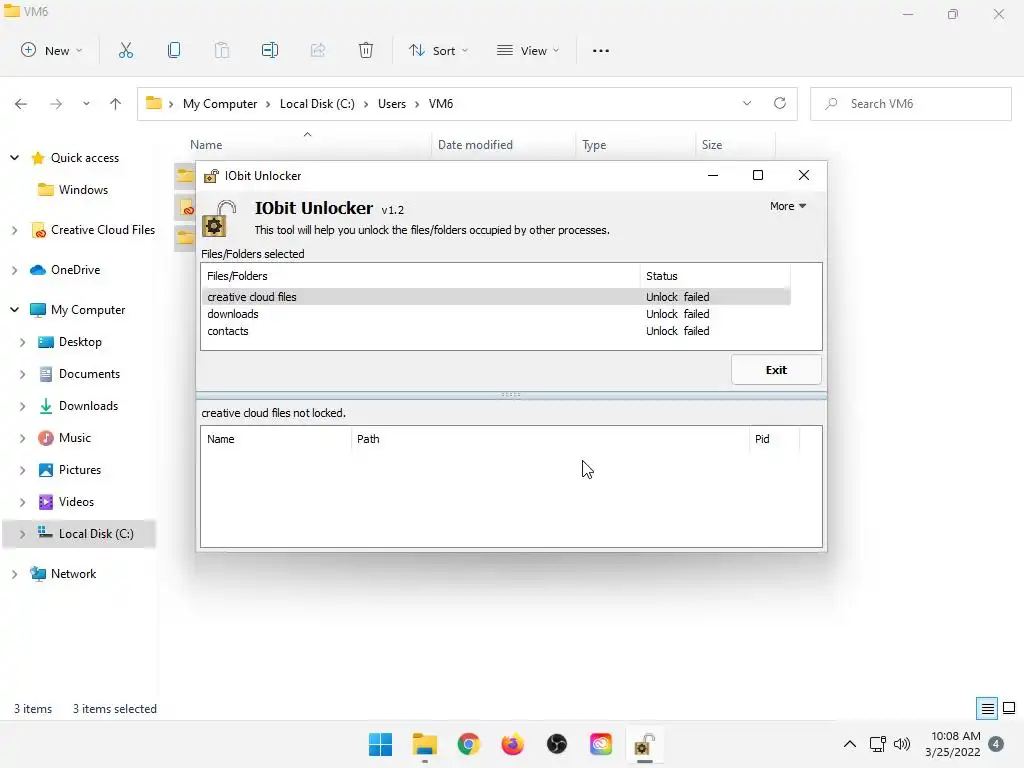The height and width of the screenshot is (768, 1024).
Task: Go up one folder level
Action: click(x=116, y=104)
